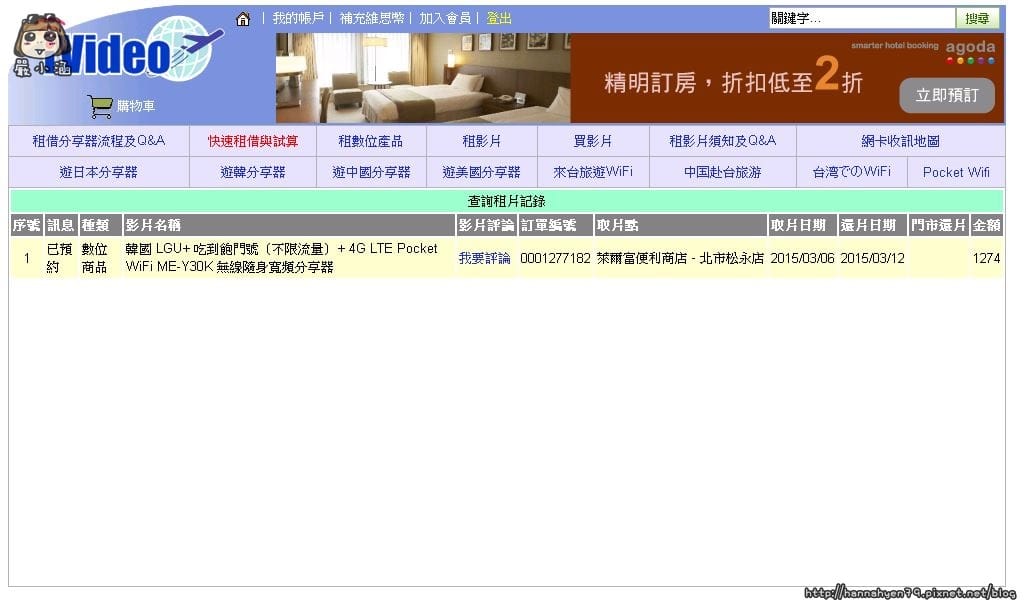
Task: Open the shopping cart icon
Action: coord(100,106)
